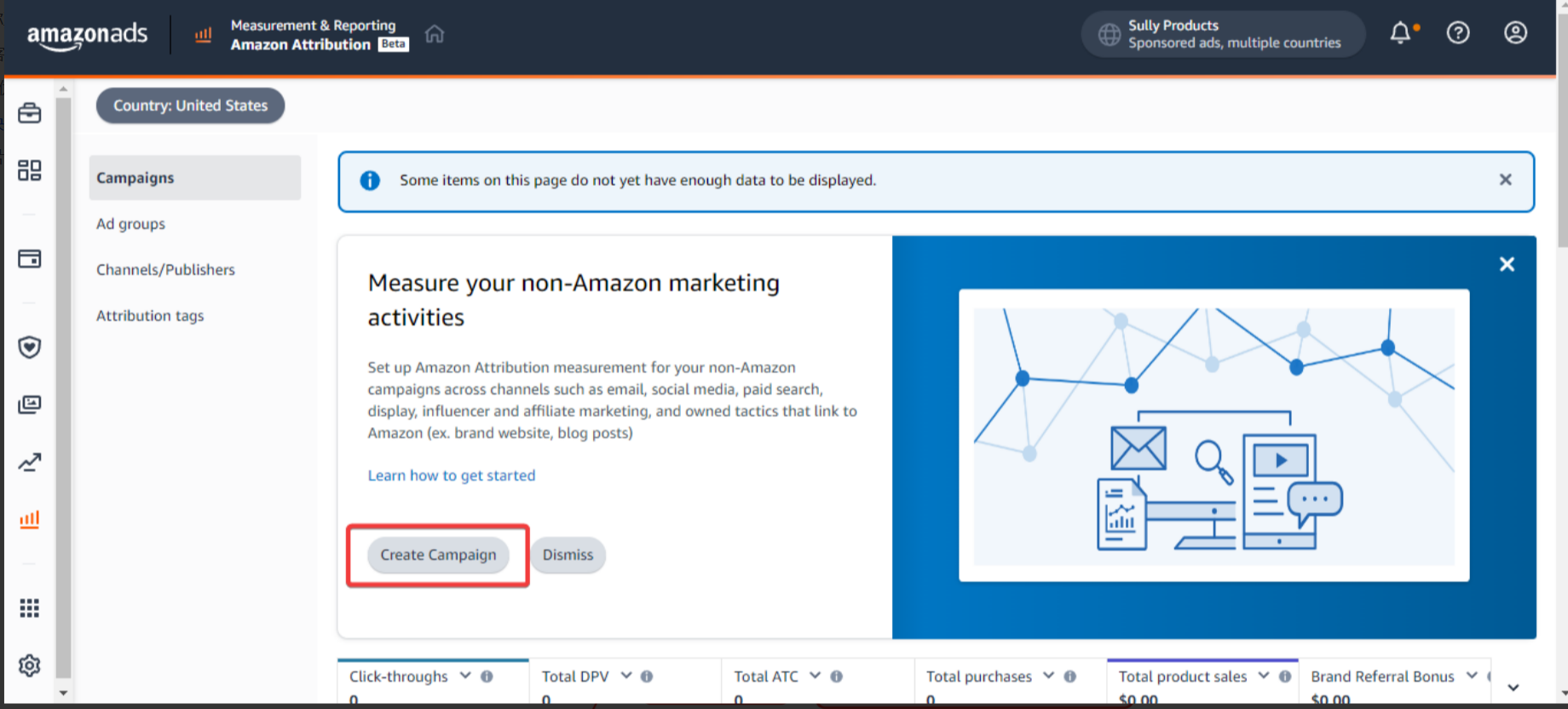Click the Total ATC info icon
Image resolution: width=1568 pixels, height=709 pixels.
pyautogui.click(x=837, y=677)
